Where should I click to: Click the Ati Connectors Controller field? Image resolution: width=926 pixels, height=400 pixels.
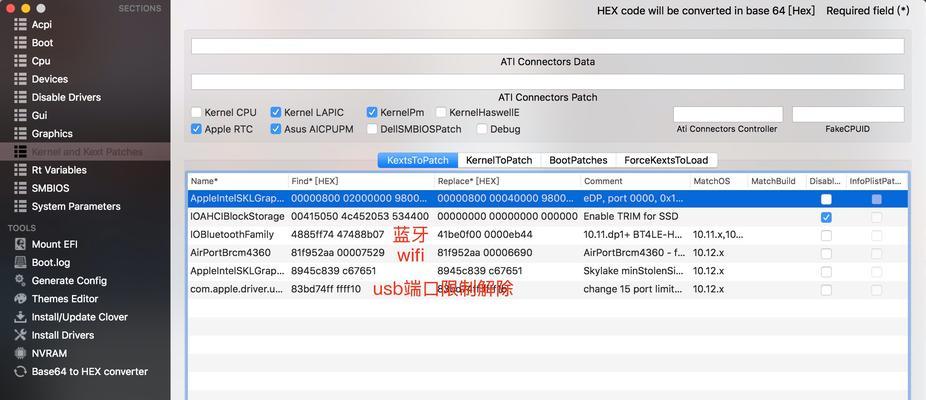(x=728, y=114)
